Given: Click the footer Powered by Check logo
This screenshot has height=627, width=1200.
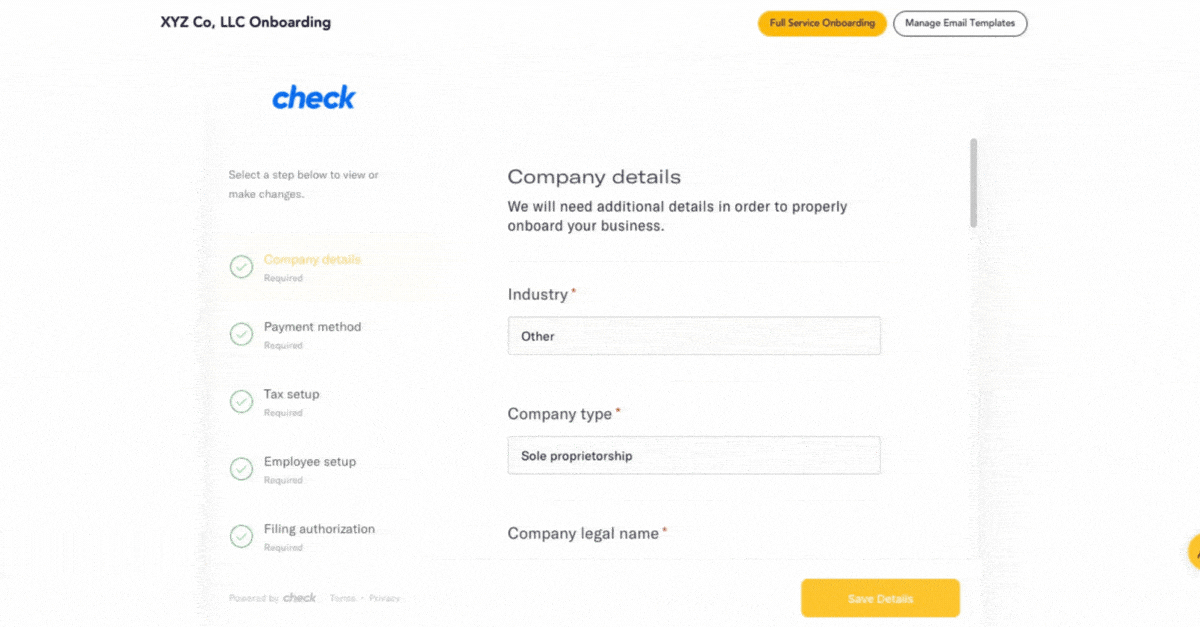Looking at the screenshot, I should pyautogui.click(x=299, y=598).
